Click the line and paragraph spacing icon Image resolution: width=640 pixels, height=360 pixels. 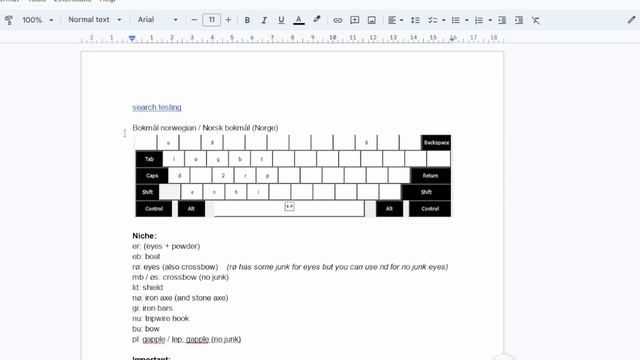point(415,20)
